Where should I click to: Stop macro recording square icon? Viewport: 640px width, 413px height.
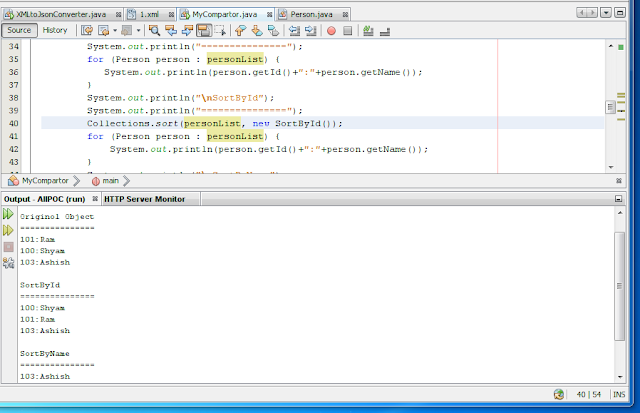click(x=347, y=31)
